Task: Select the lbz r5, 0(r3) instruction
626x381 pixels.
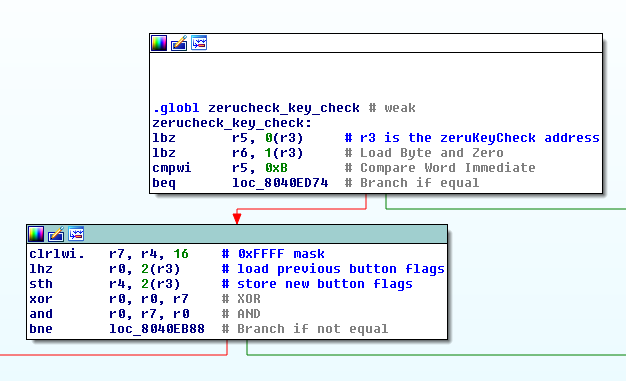Action: [228, 138]
